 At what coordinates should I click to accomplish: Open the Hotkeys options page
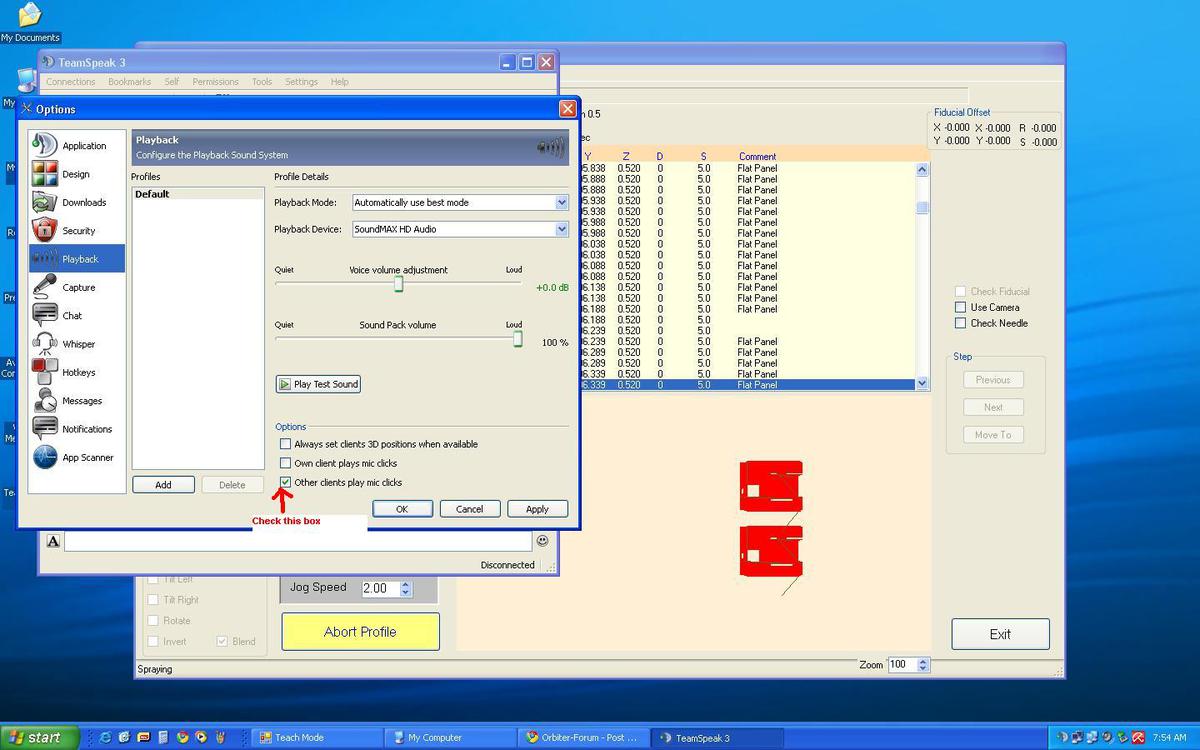pyautogui.click(x=77, y=372)
